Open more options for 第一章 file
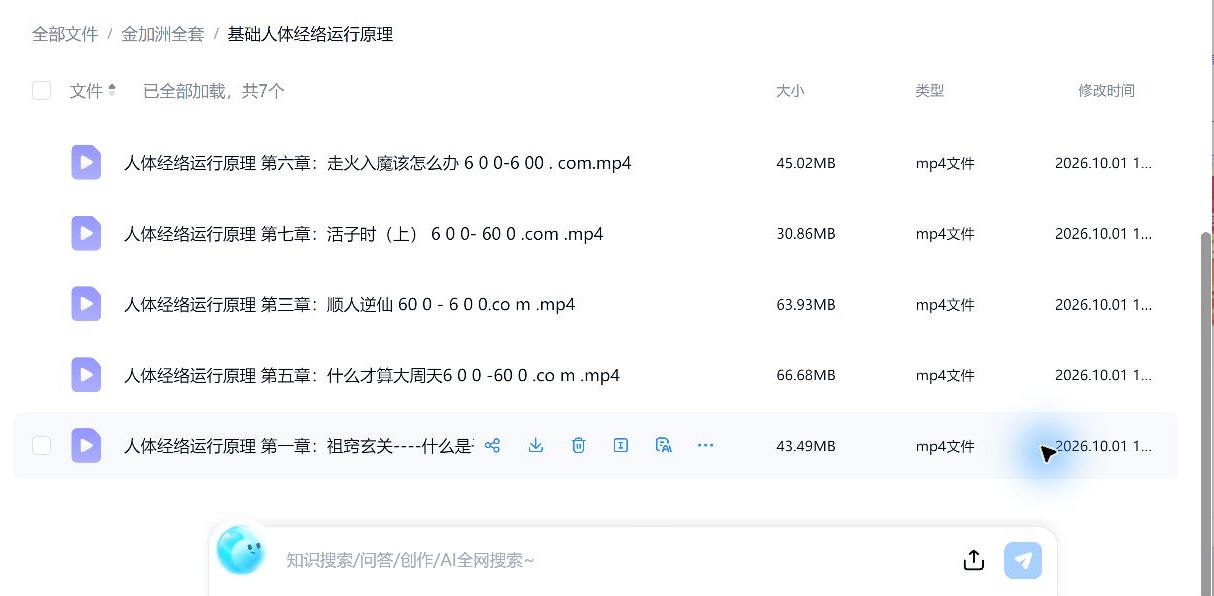The width and height of the screenshot is (1214, 596). click(706, 445)
